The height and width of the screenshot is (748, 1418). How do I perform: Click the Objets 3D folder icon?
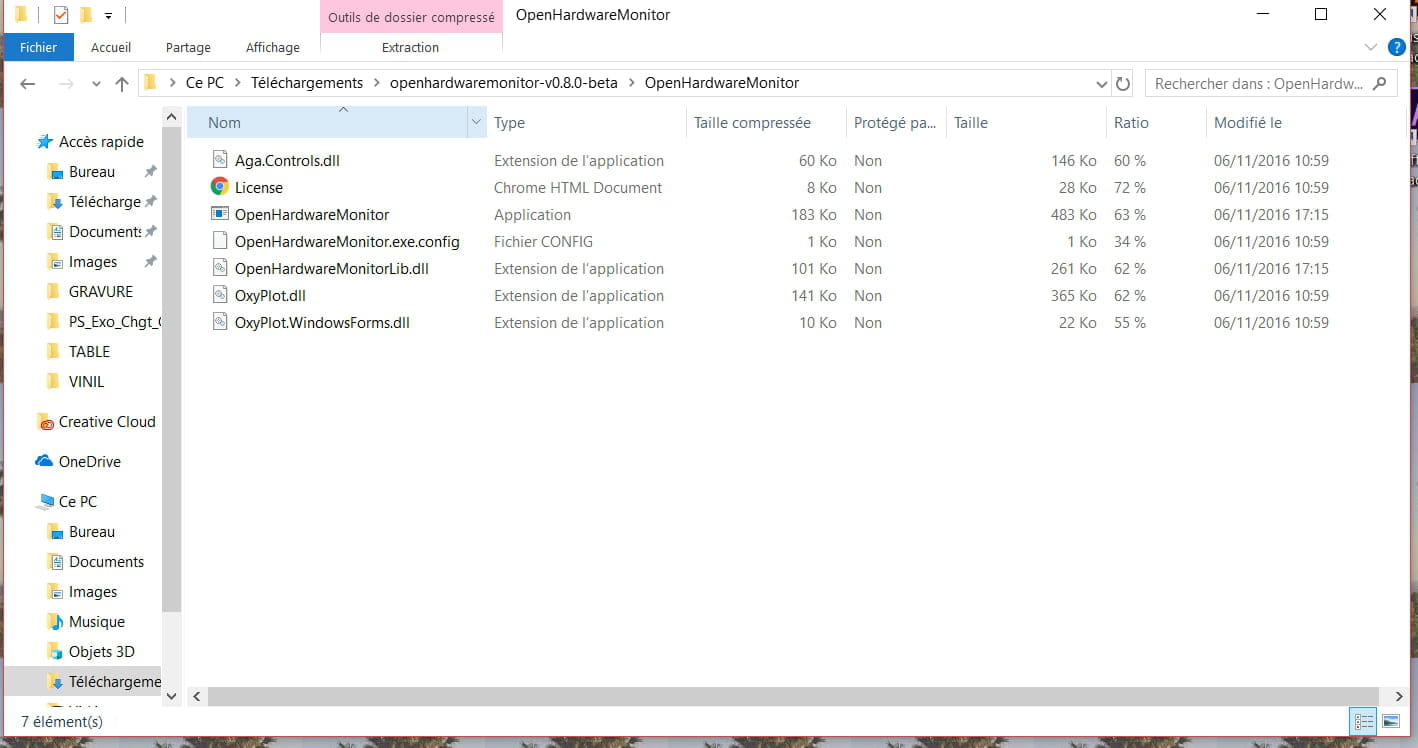click(56, 652)
